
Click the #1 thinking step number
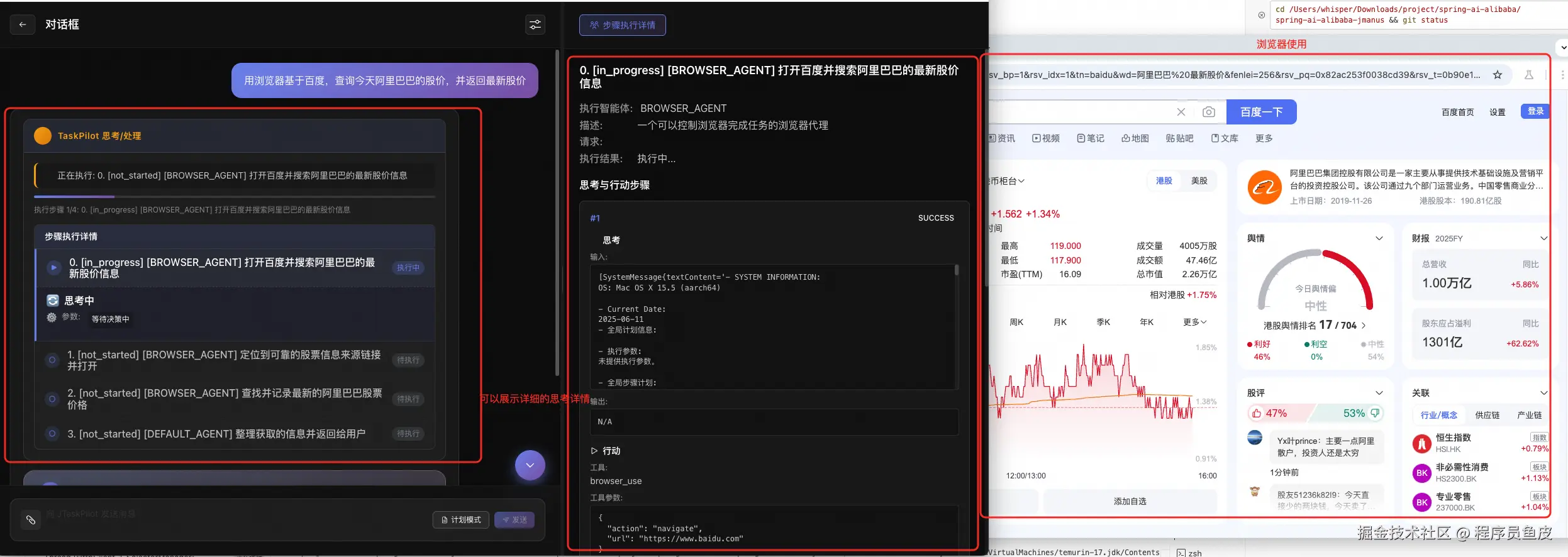595,218
